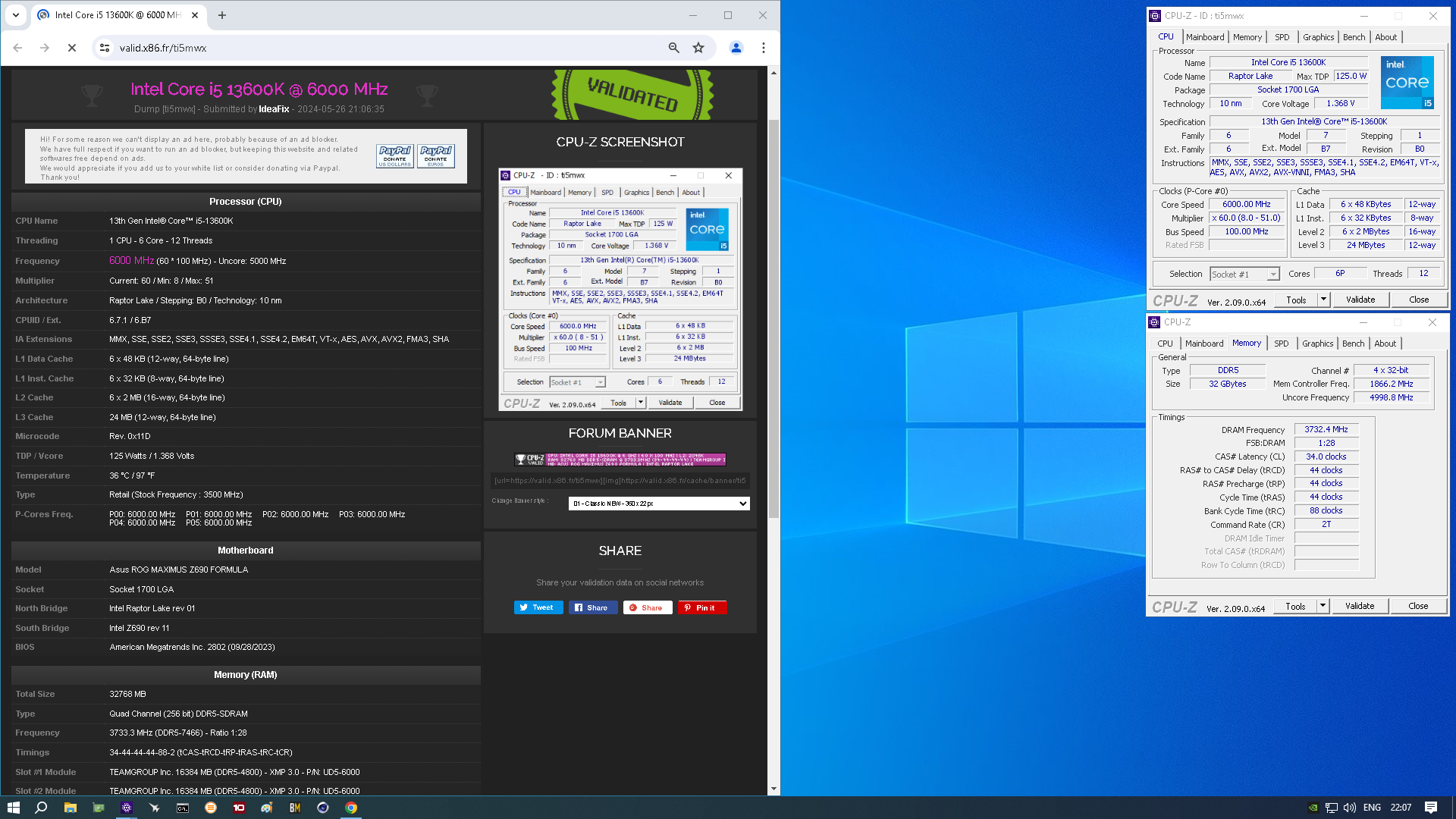Click the red Share button next to Pin it
This screenshot has width=1456, height=819.
[x=648, y=607]
